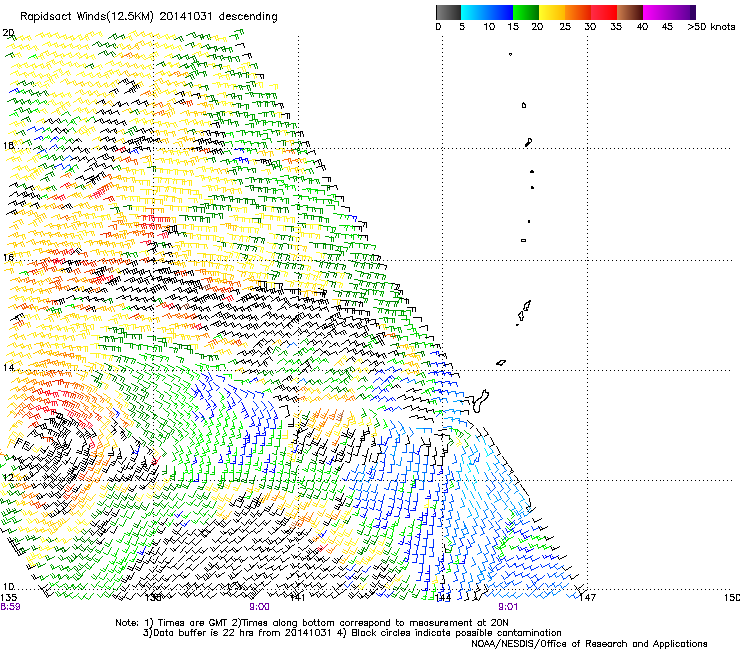Click the purple time label '9:01'
Viewport: 740px width, 650px height.
click(508, 607)
